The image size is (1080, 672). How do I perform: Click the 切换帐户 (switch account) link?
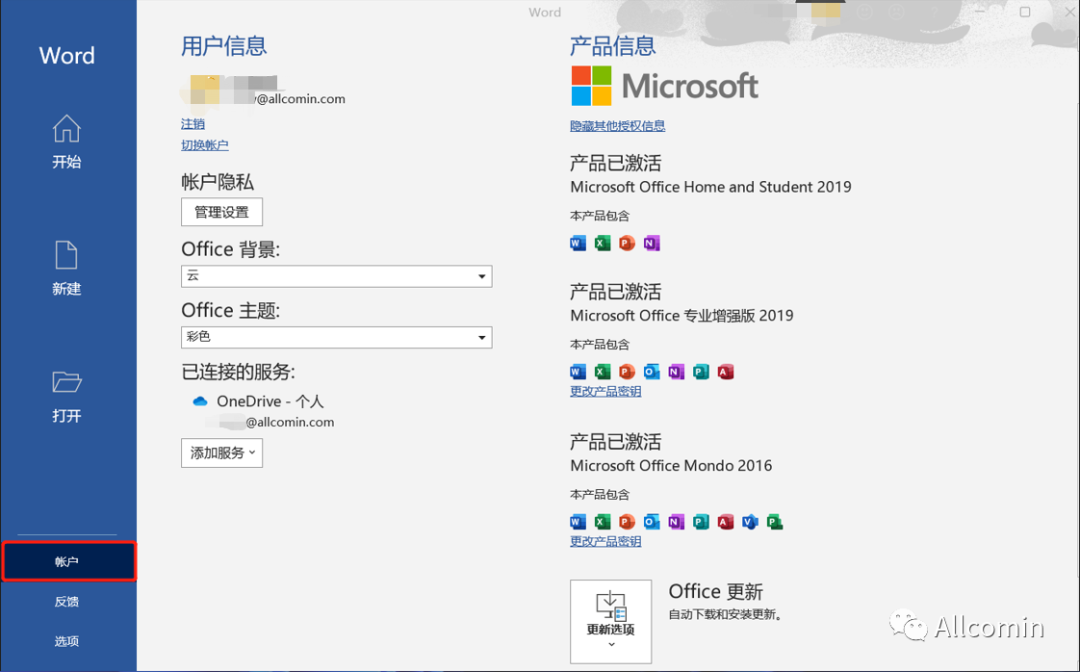(204, 145)
